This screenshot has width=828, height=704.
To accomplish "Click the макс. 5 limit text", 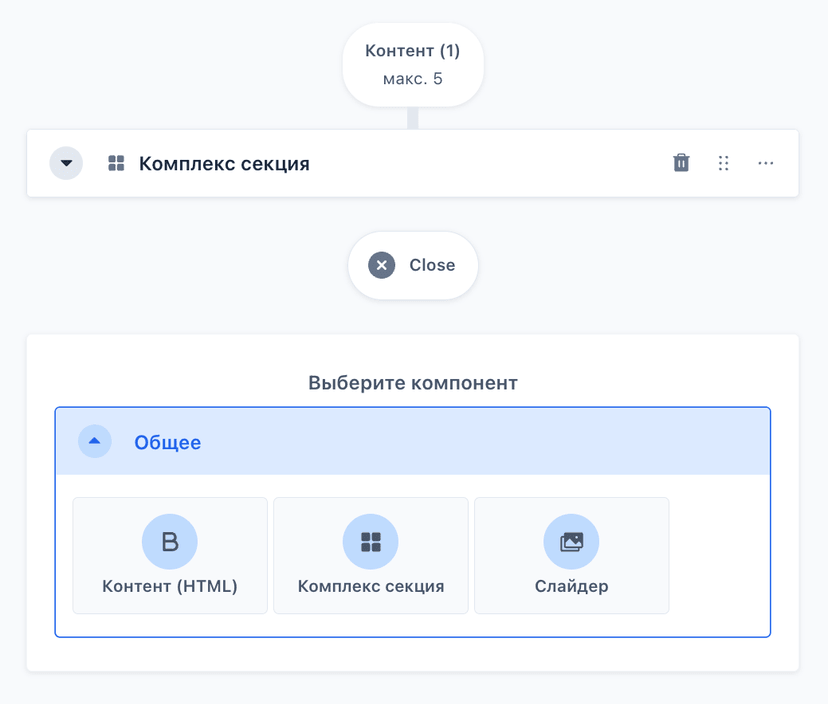I will (413, 78).
